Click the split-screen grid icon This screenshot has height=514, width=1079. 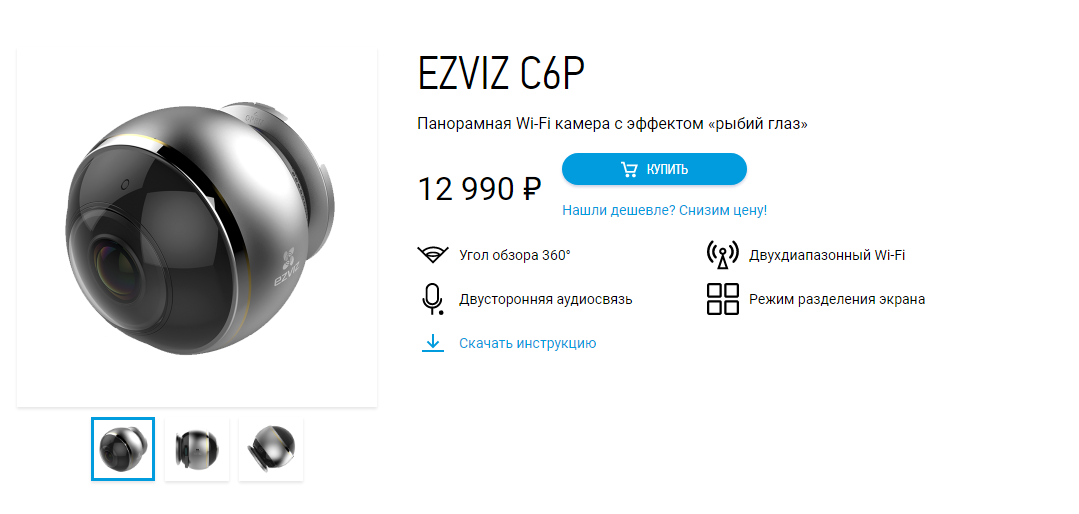[x=723, y=299]
